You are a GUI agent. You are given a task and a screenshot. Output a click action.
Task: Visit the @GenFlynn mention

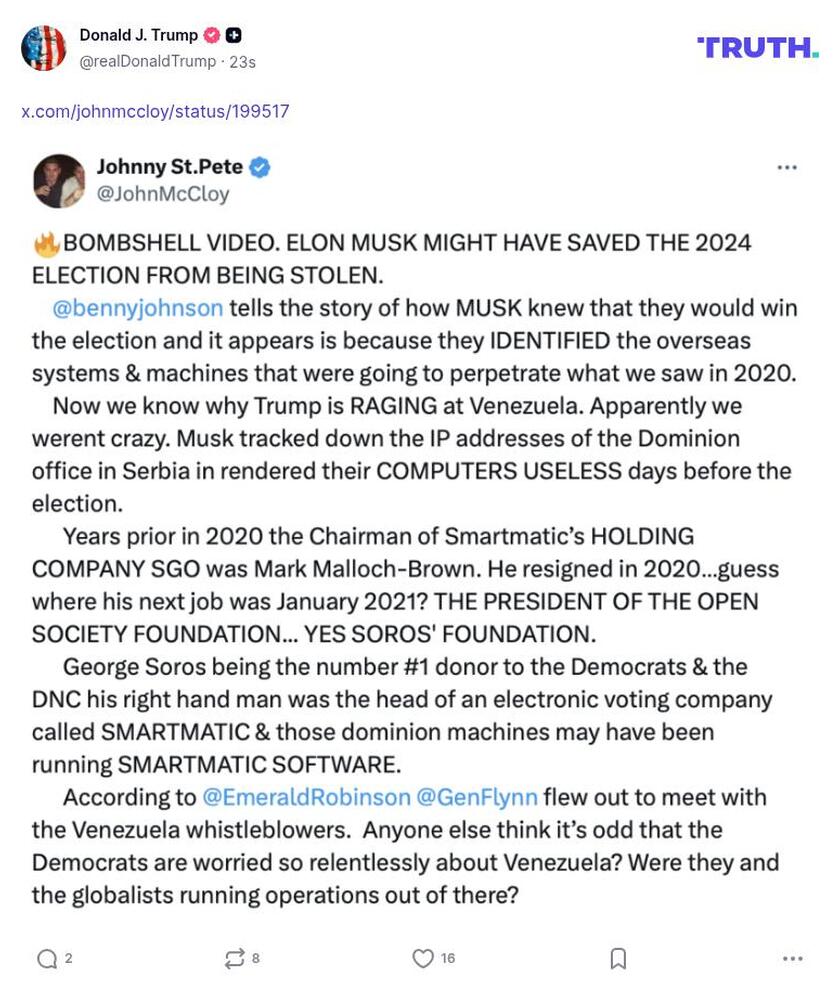pos(477,797)
